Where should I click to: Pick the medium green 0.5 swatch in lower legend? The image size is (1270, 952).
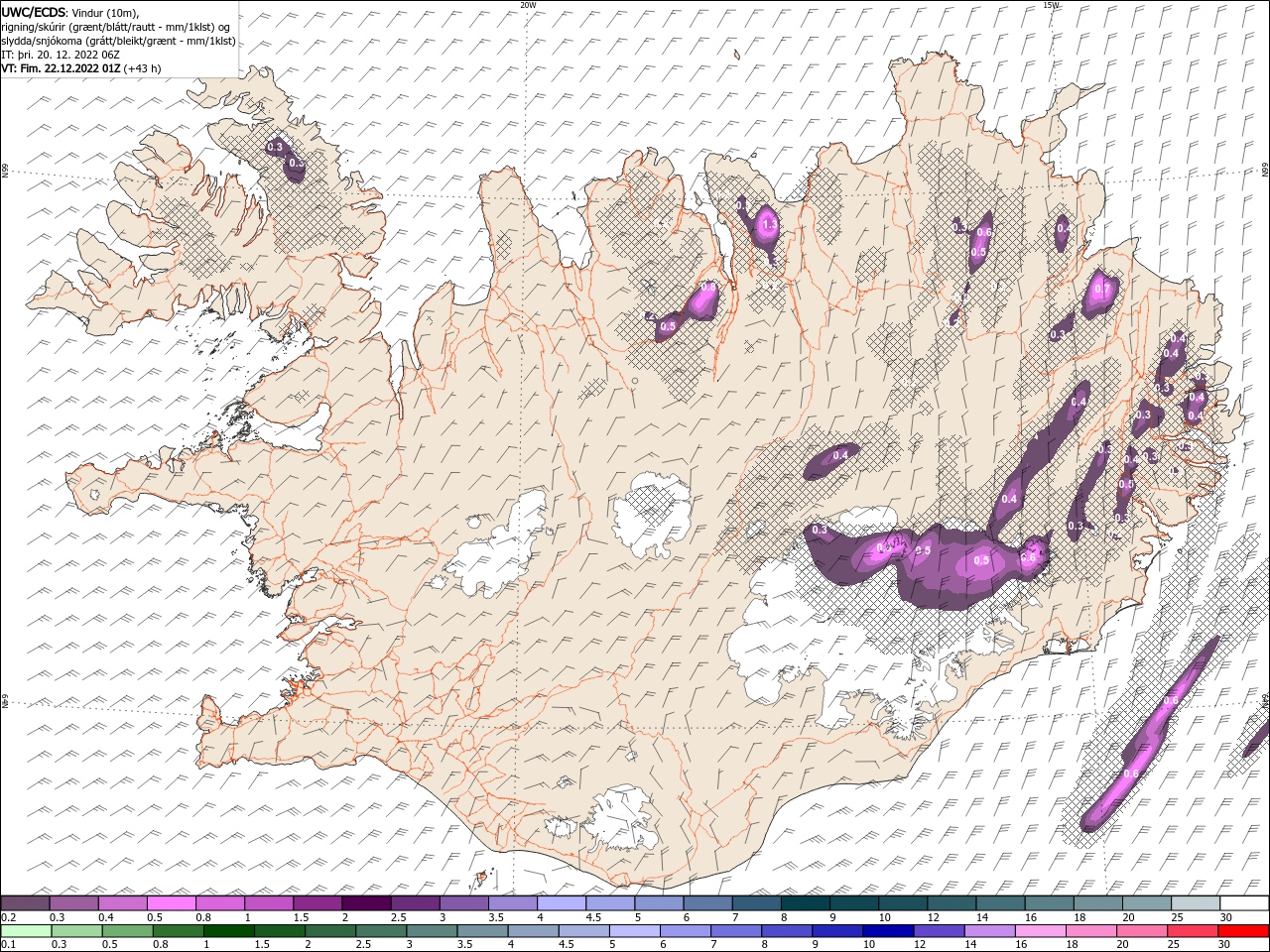(x=127, y=931)
